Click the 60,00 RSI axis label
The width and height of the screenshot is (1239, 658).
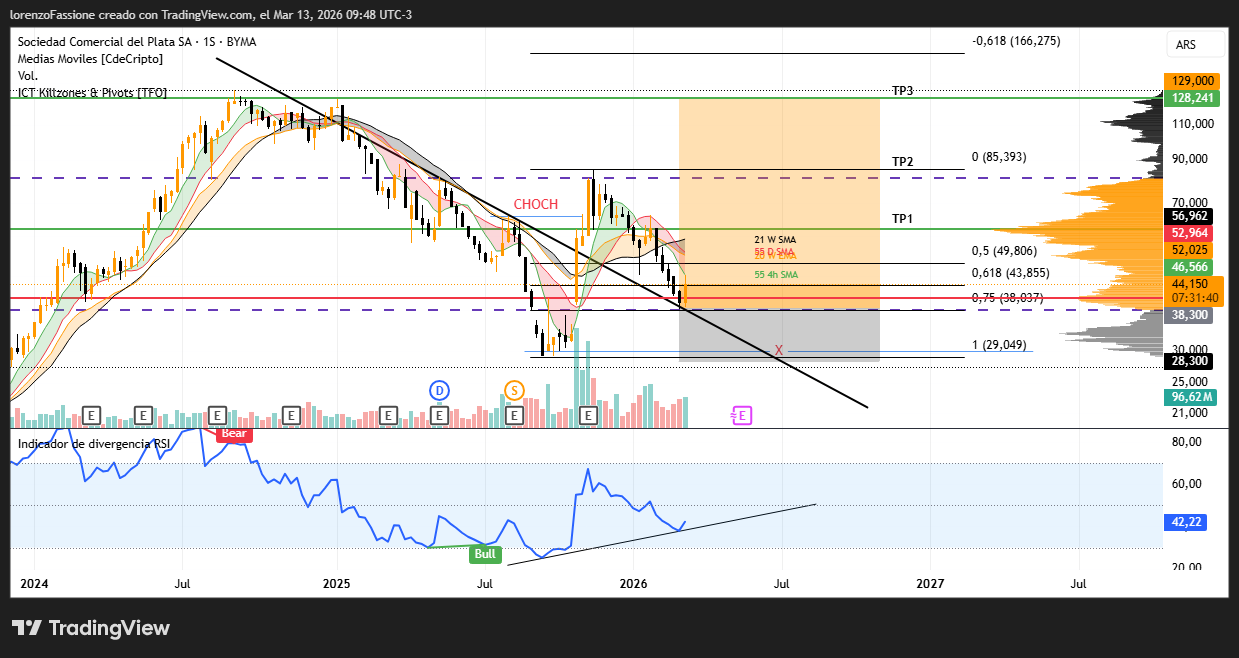pyautogui.click(x=1186, y=484)
